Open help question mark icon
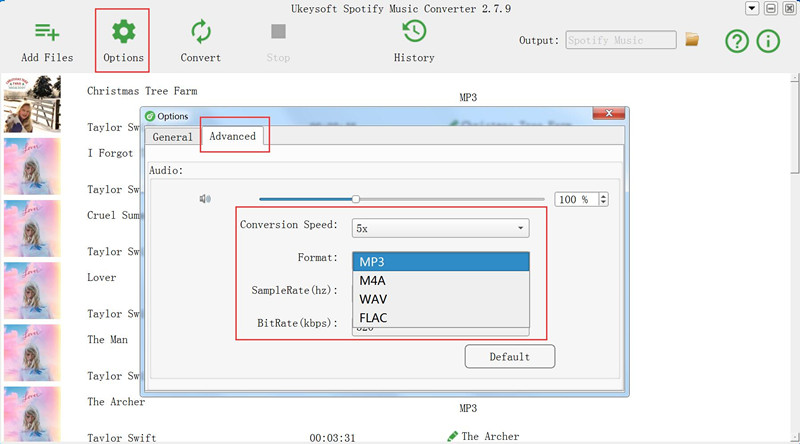 click(737, 41)
